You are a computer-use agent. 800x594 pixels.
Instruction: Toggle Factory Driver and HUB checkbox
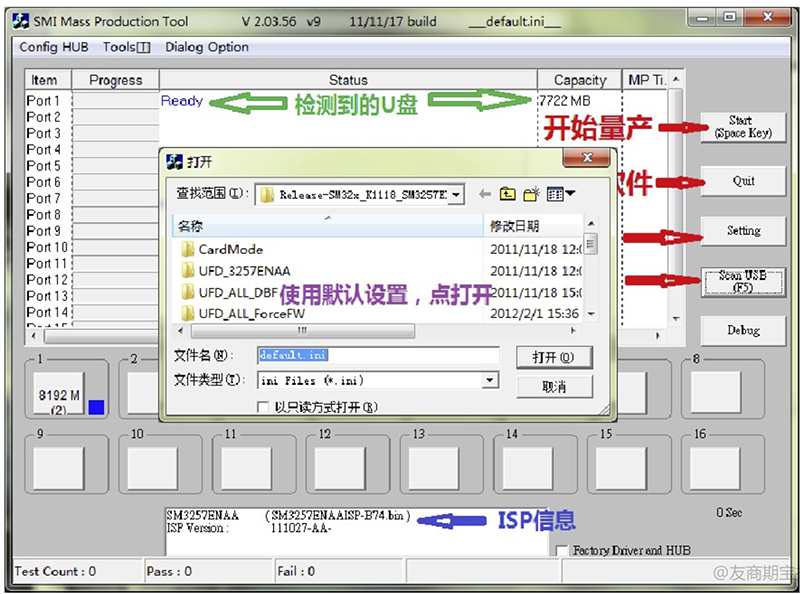pos(562,551)
